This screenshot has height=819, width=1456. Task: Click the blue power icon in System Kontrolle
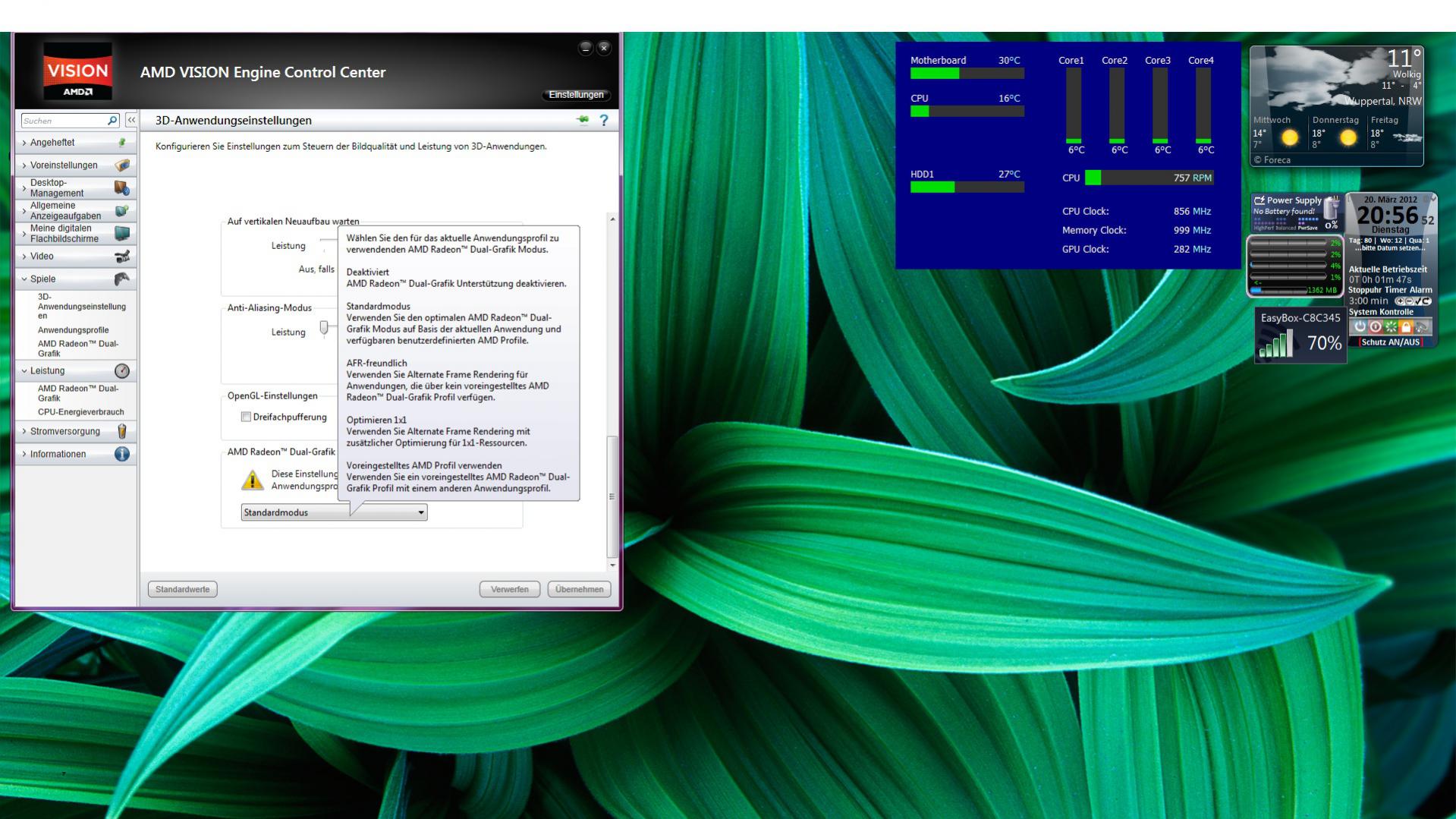tap(1360, 326)
